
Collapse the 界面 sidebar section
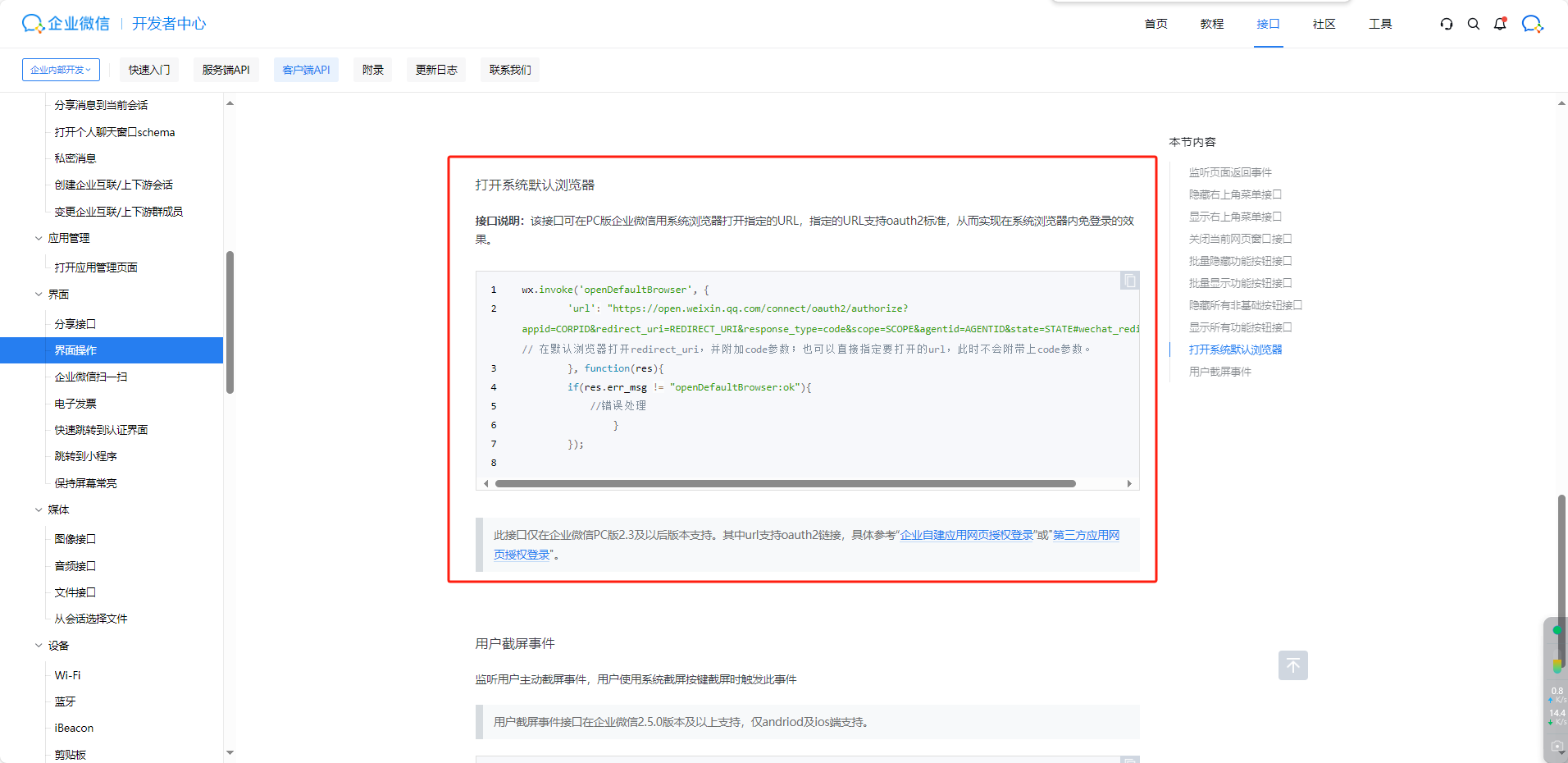tap(38, 294)
